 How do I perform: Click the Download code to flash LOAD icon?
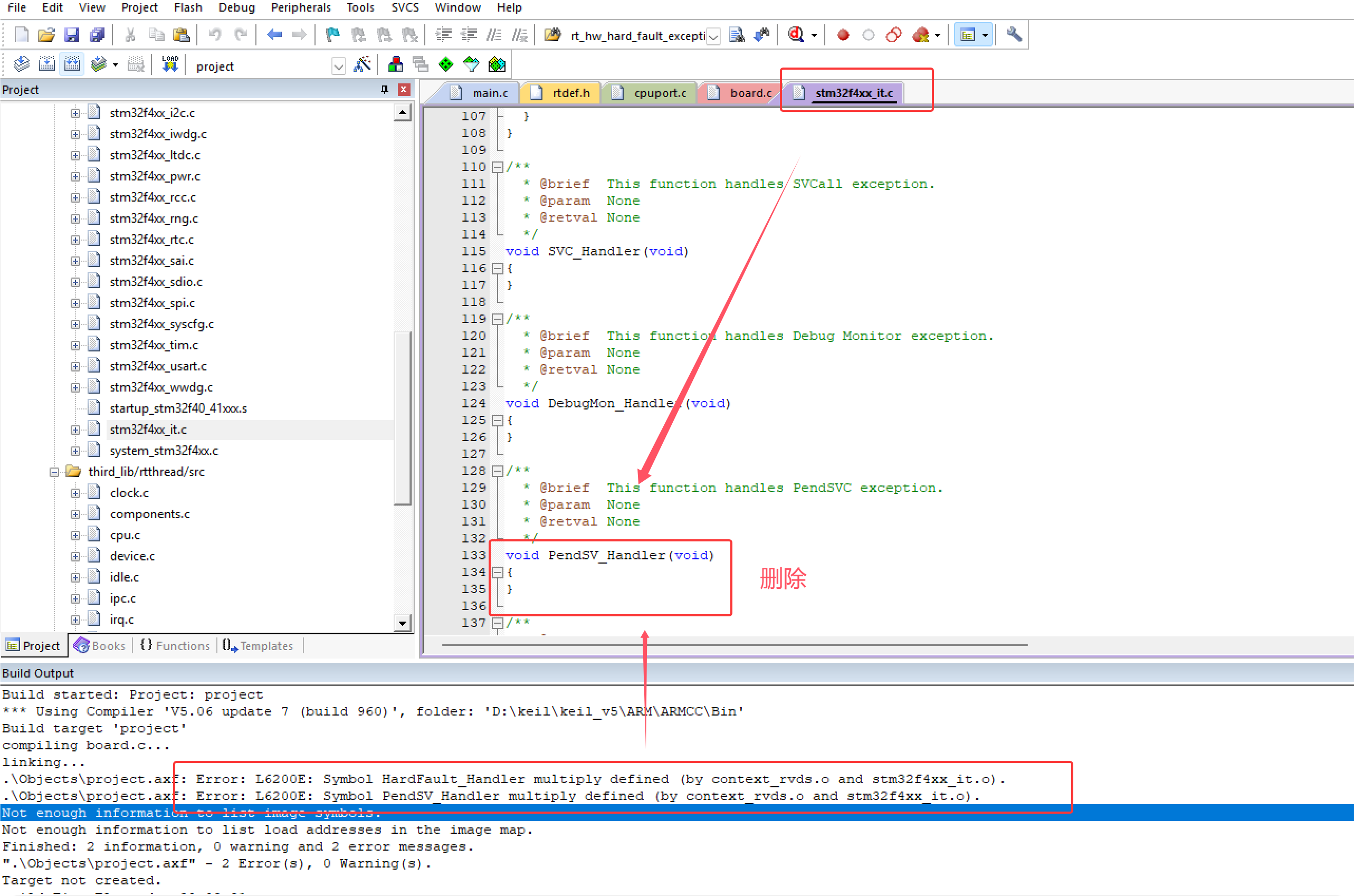click(169, 64)
